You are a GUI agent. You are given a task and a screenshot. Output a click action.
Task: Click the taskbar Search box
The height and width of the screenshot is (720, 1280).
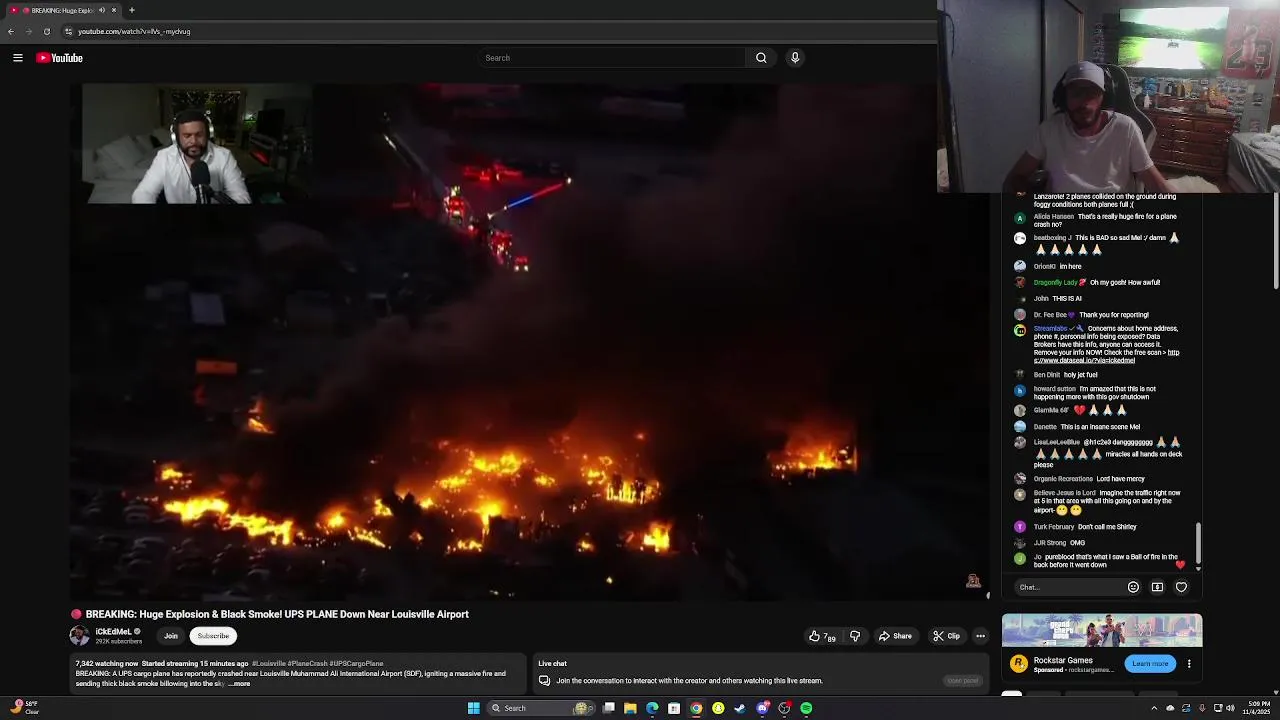click(540, 708)
